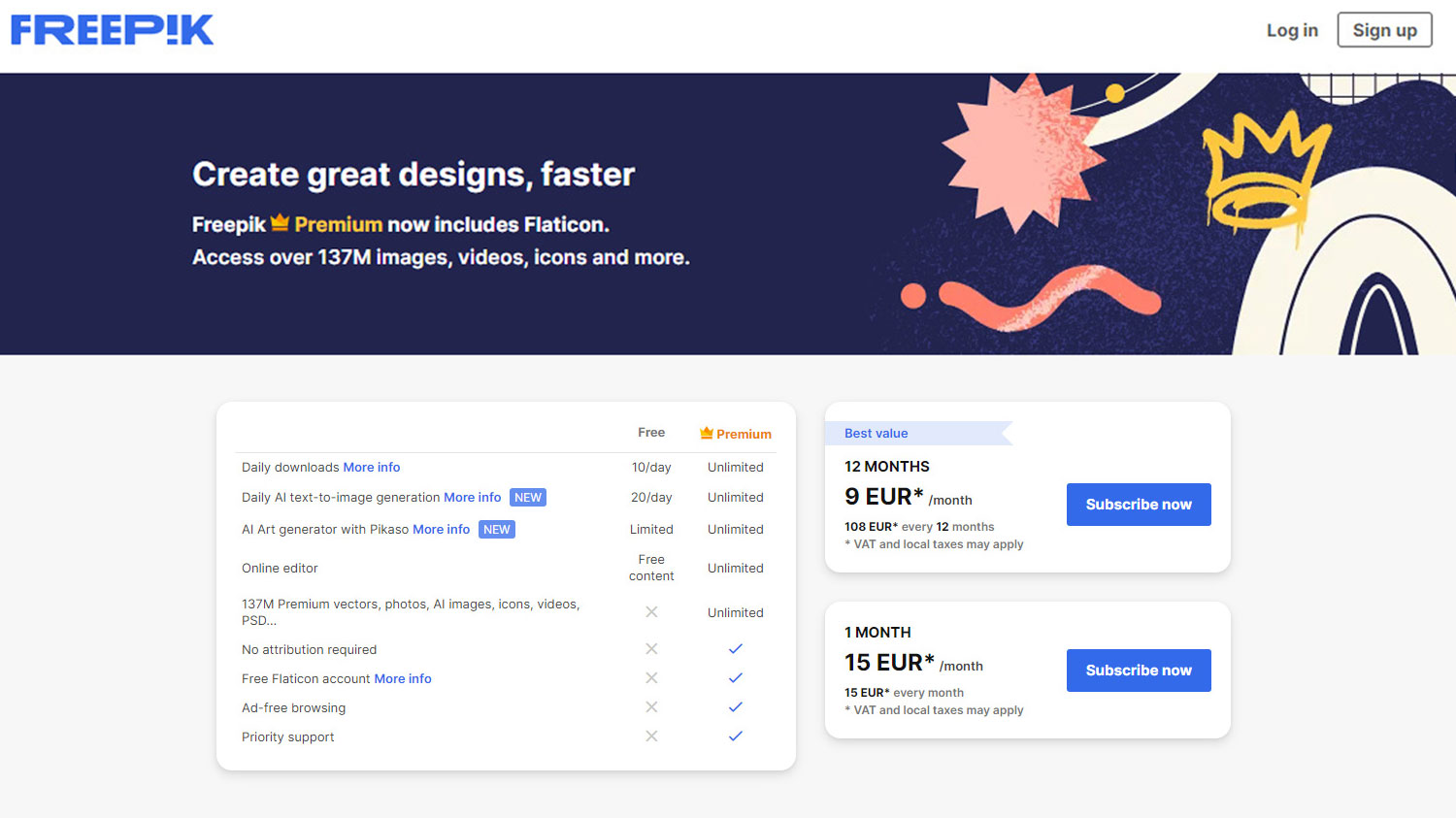
Task: Click the crown icon next to Premium column header
Action: [x=707, y=433]
